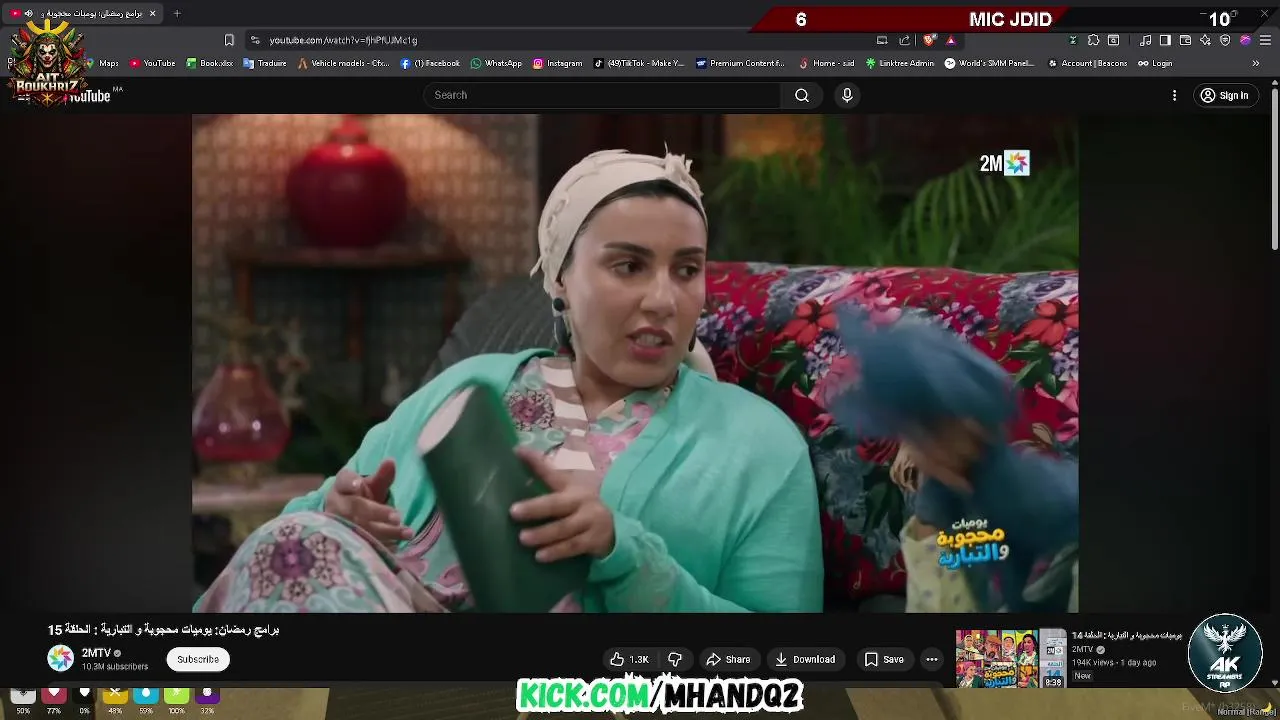Viewport: 1280px width, 720px height.
Task: Open the Login bookmark
Action: [x=1155, y=63]
